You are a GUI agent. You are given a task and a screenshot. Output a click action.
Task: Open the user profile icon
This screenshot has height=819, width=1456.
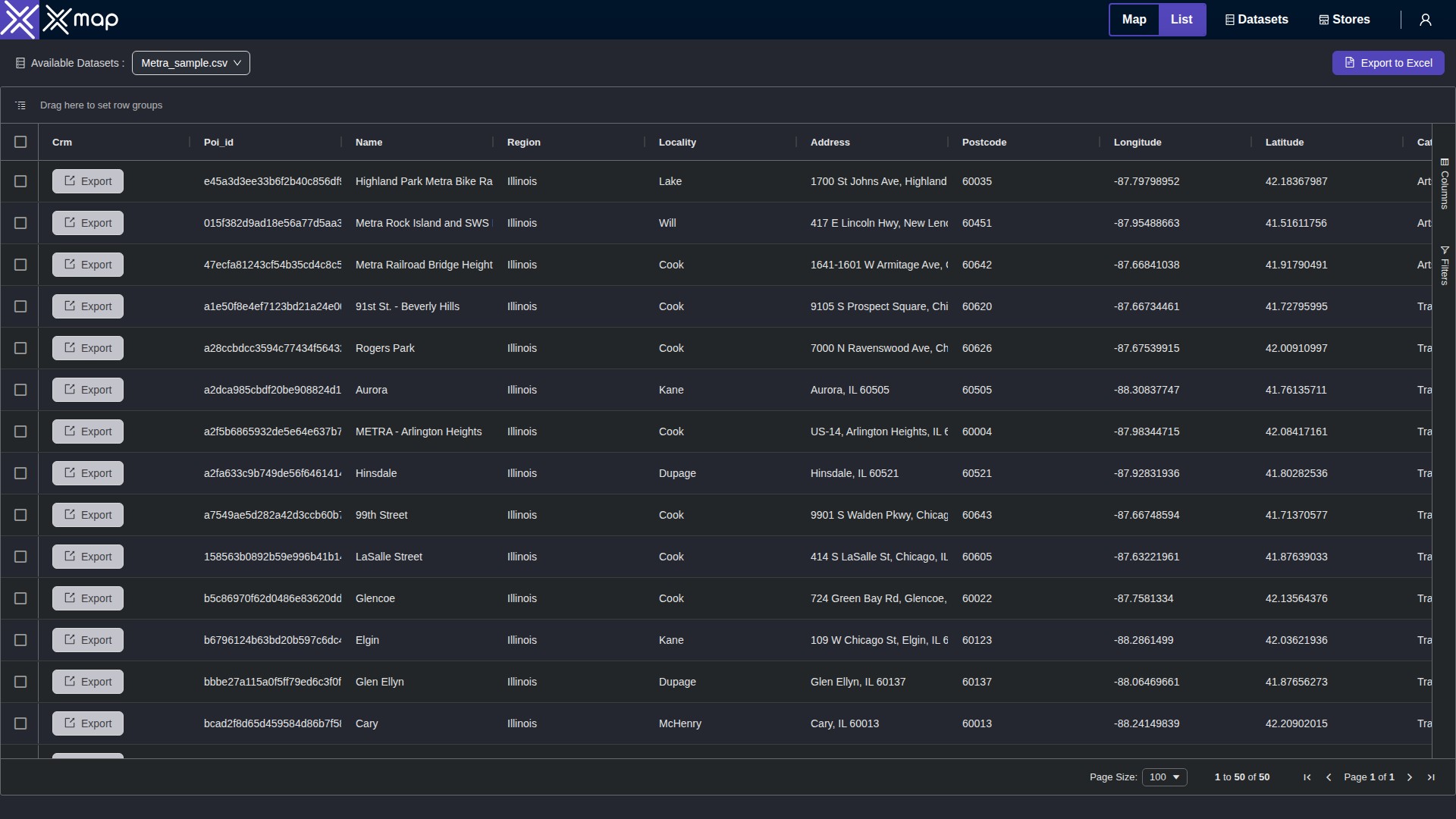click(1426, 20)
